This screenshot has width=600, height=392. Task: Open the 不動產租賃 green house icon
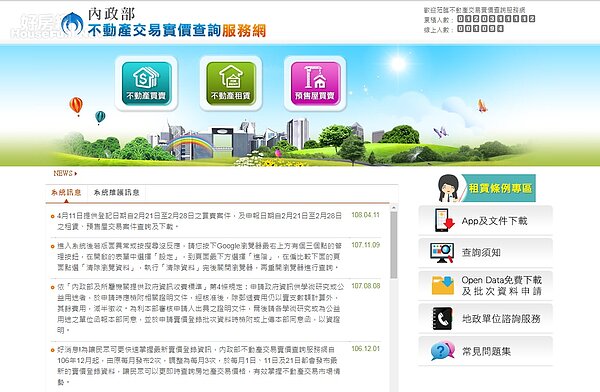tap(231, 83)
